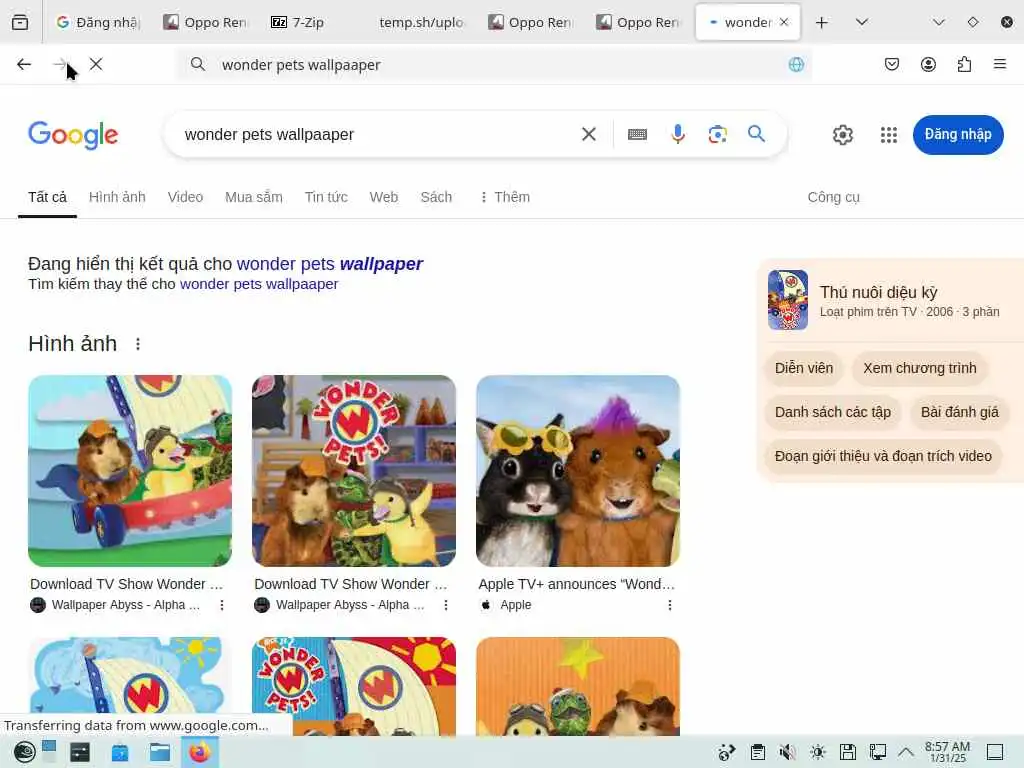This screenshot has width=1024, height=768.
Task: Select the Xem chương trình chip
Action: click(x=920, y=368)
